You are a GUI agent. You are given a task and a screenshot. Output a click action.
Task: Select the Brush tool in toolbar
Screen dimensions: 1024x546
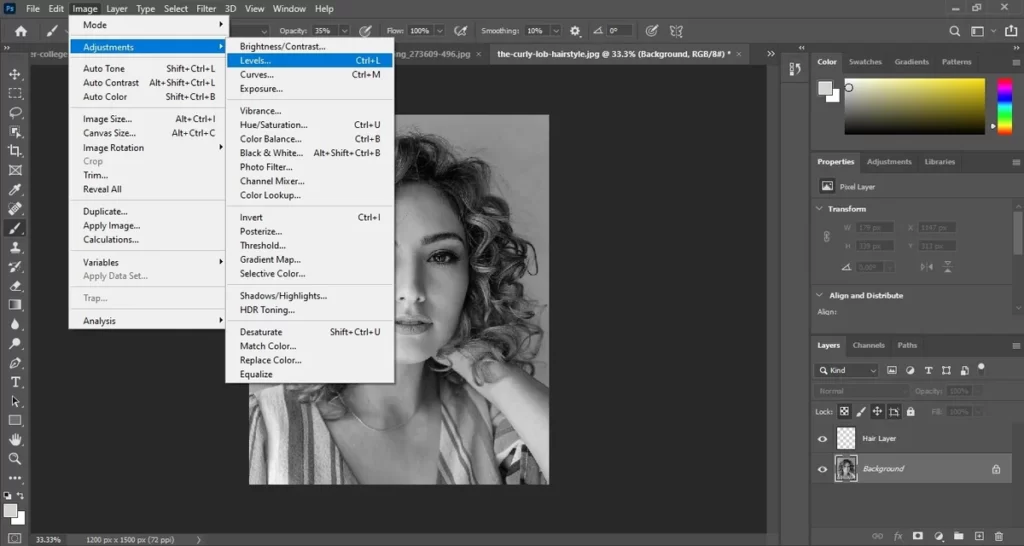pyautogui.click(x=15, y=228)
